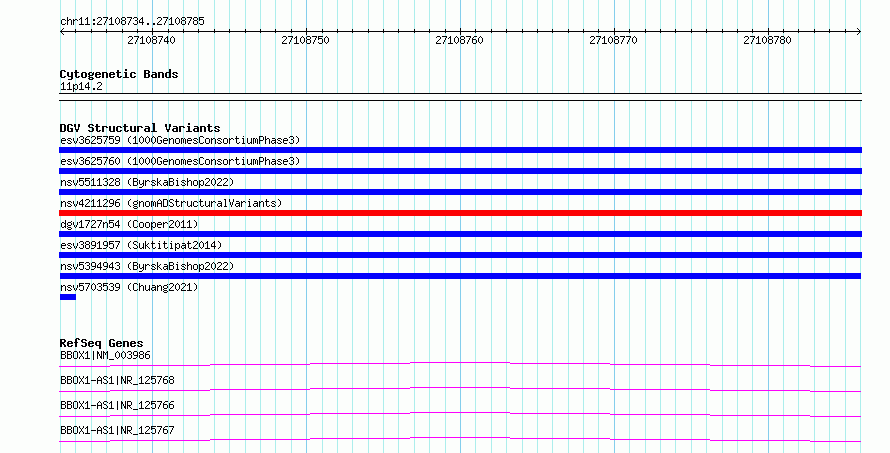This screenshot has width=890, height=453.
Task: Open the nsv4211296 (gnomADStructuralVariants) label
Action: [171, 203]
